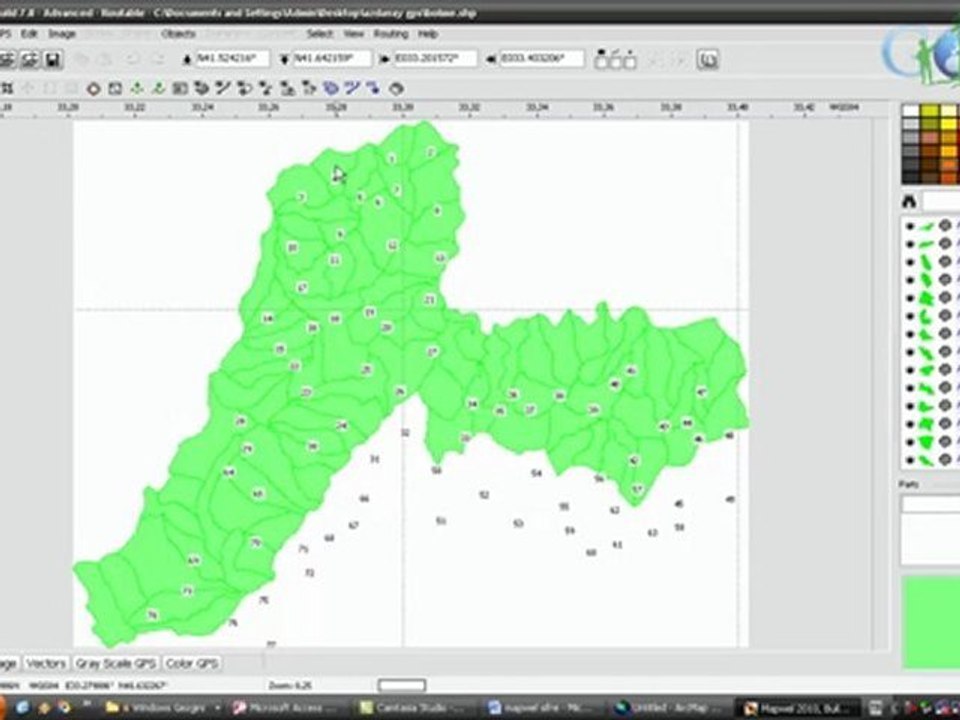
Task: Select the white color swatch in the palette
Action: [911, 111]
